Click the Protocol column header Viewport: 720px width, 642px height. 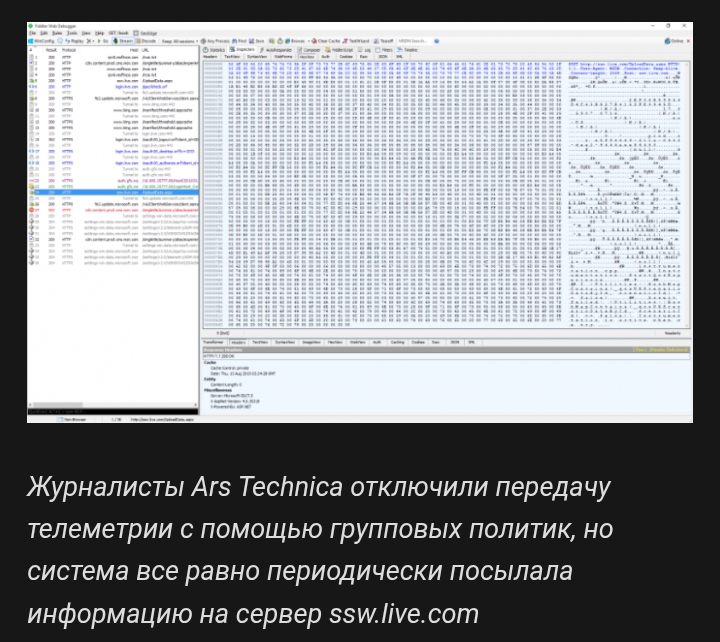point(68,50)
